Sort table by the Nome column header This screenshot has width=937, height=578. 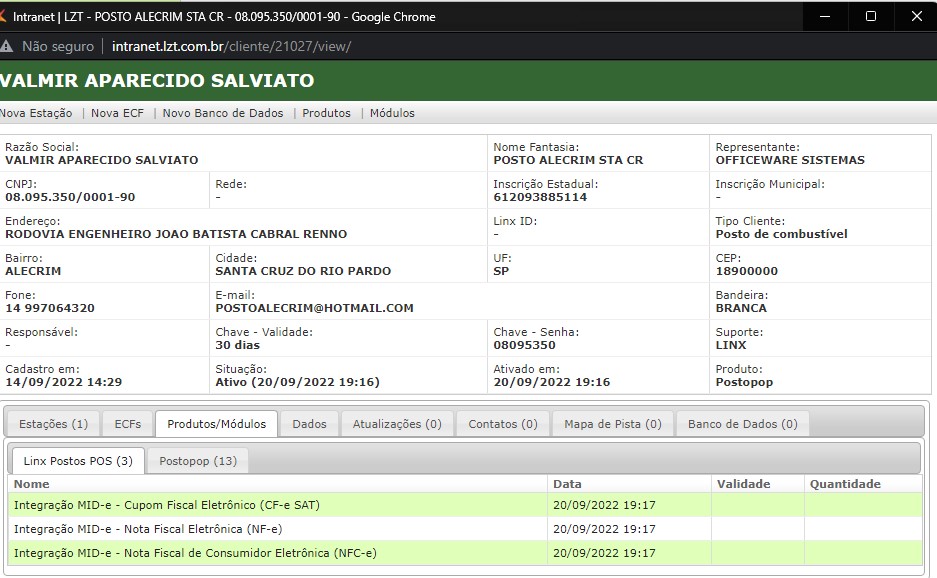(31, 484)
